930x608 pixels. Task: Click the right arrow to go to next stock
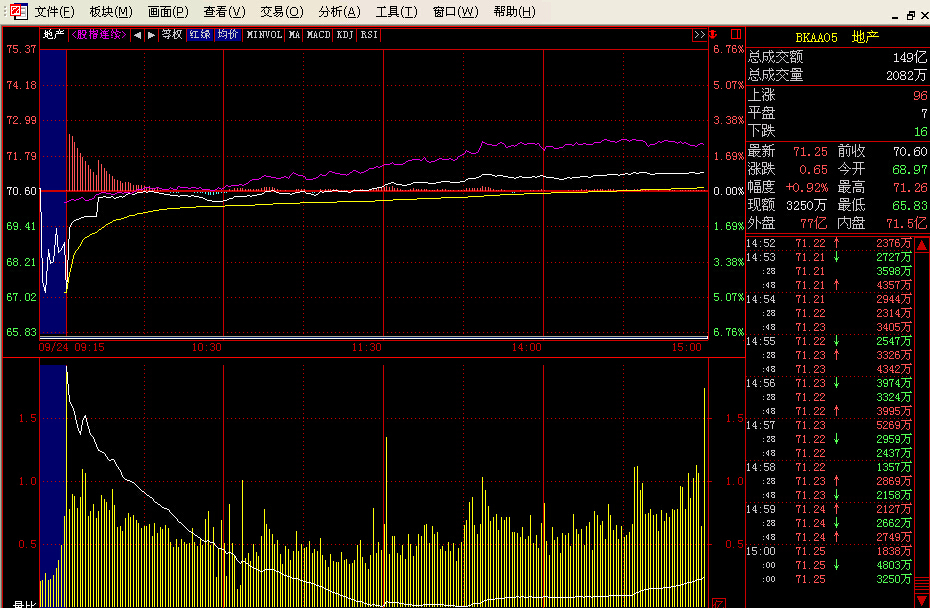(x=151, y=35)
